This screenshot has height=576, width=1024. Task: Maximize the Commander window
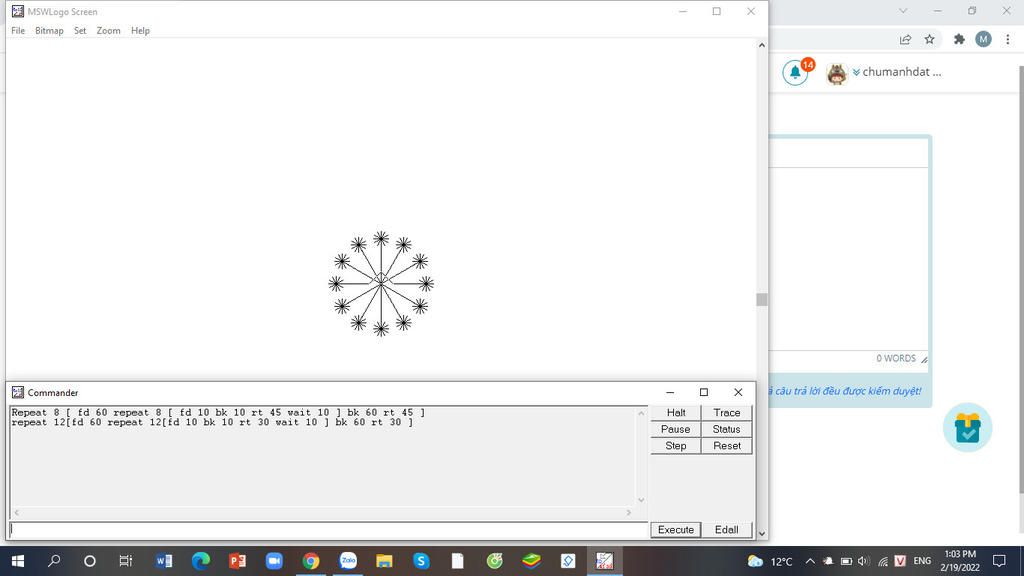tap(704, 392)
